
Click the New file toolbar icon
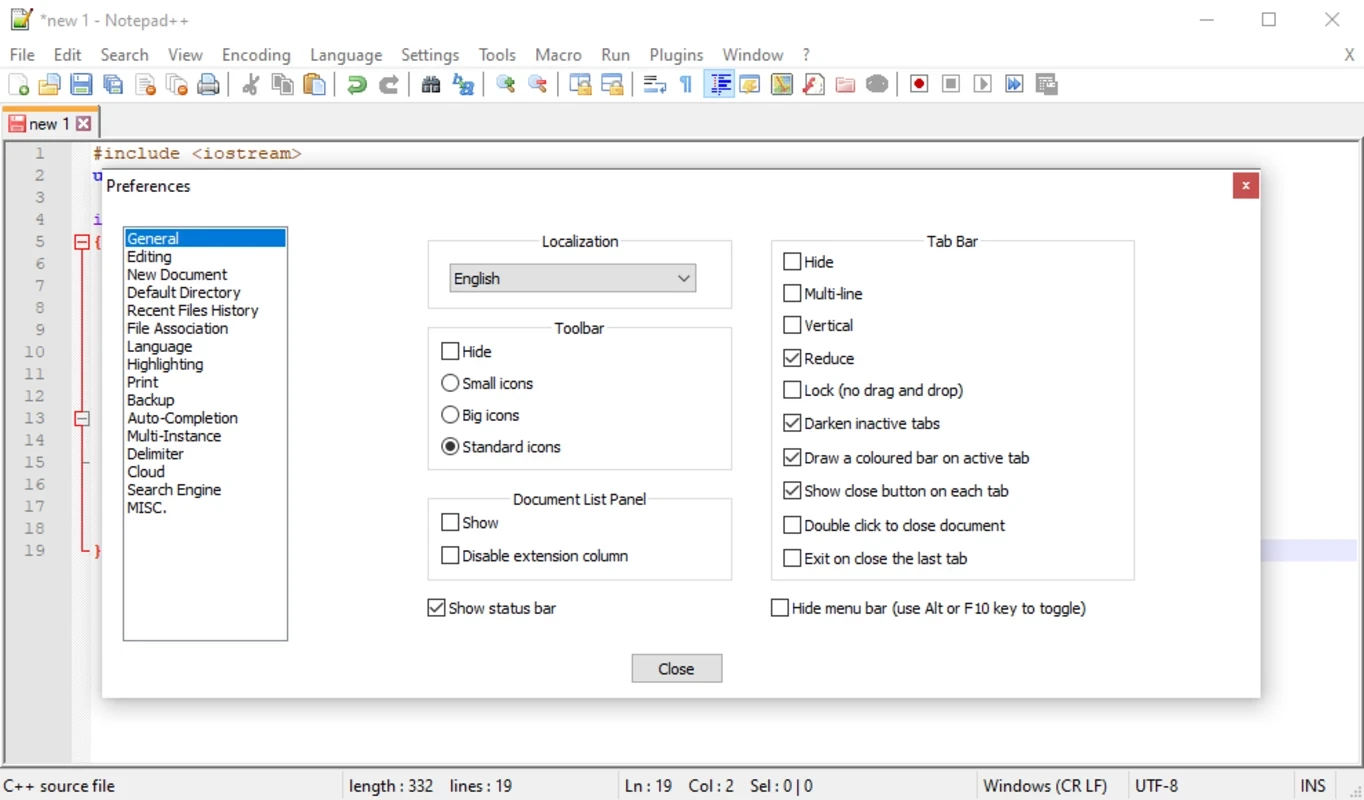coord(18,85)
